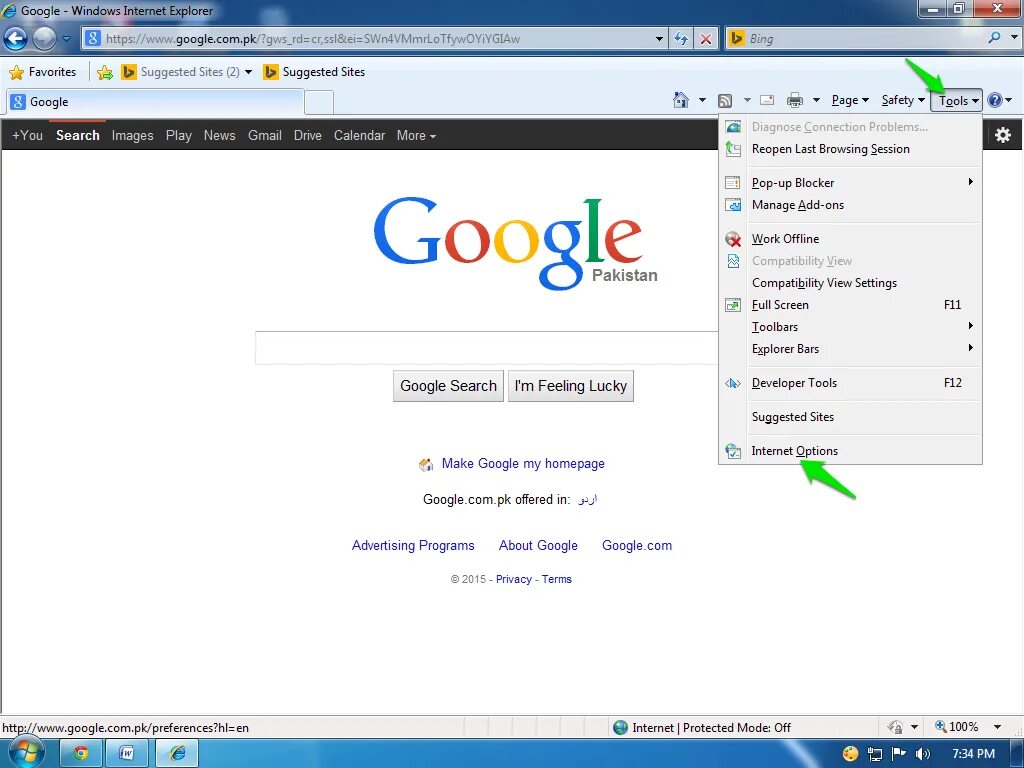This screenshot has height=768, width=1024.
Task: Click the Windows Start orb
Action: point(26,753)
